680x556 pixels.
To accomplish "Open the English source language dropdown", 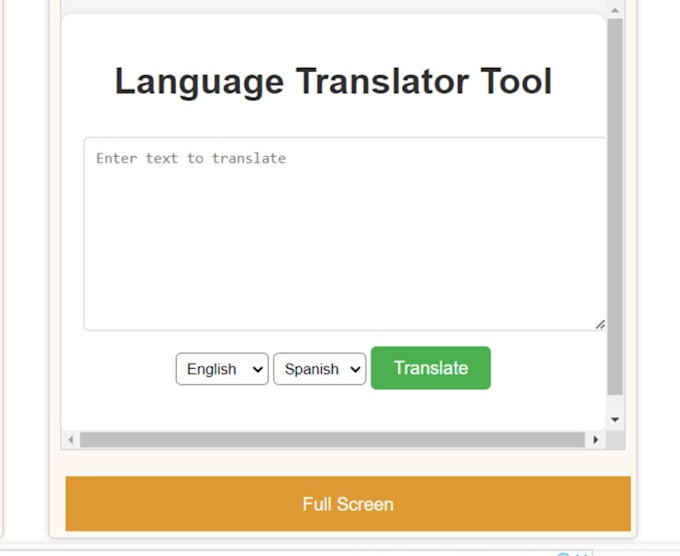I will click(x=222, y=369).
